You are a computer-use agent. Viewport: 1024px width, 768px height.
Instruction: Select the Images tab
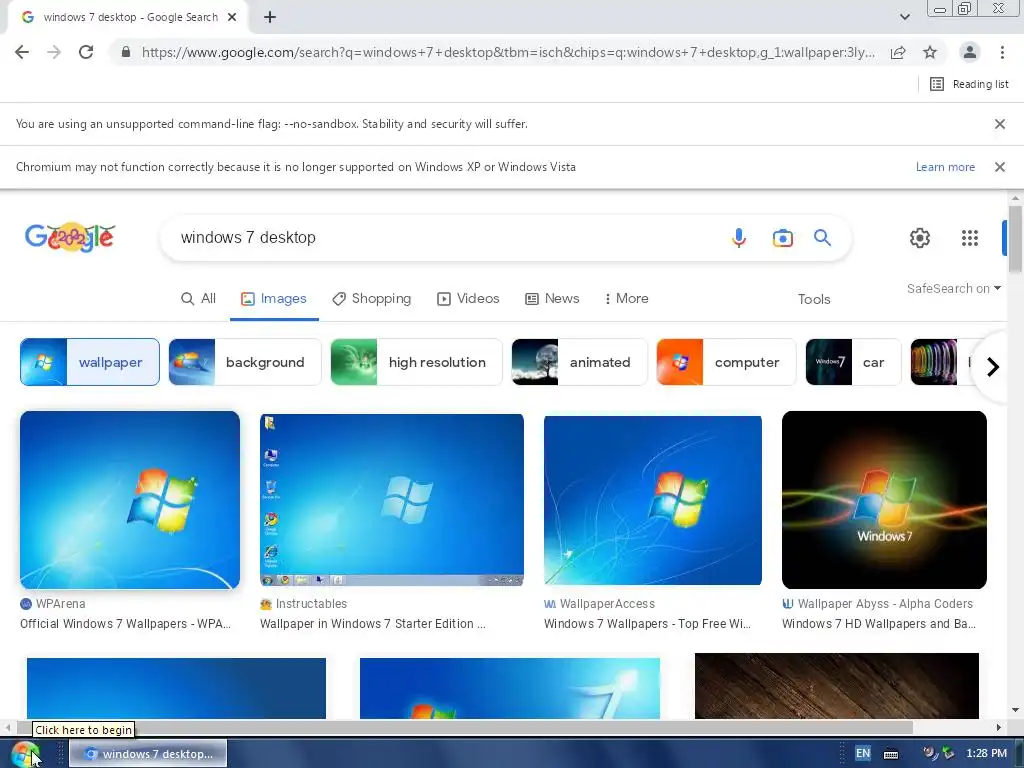click(x=274, y=298)
